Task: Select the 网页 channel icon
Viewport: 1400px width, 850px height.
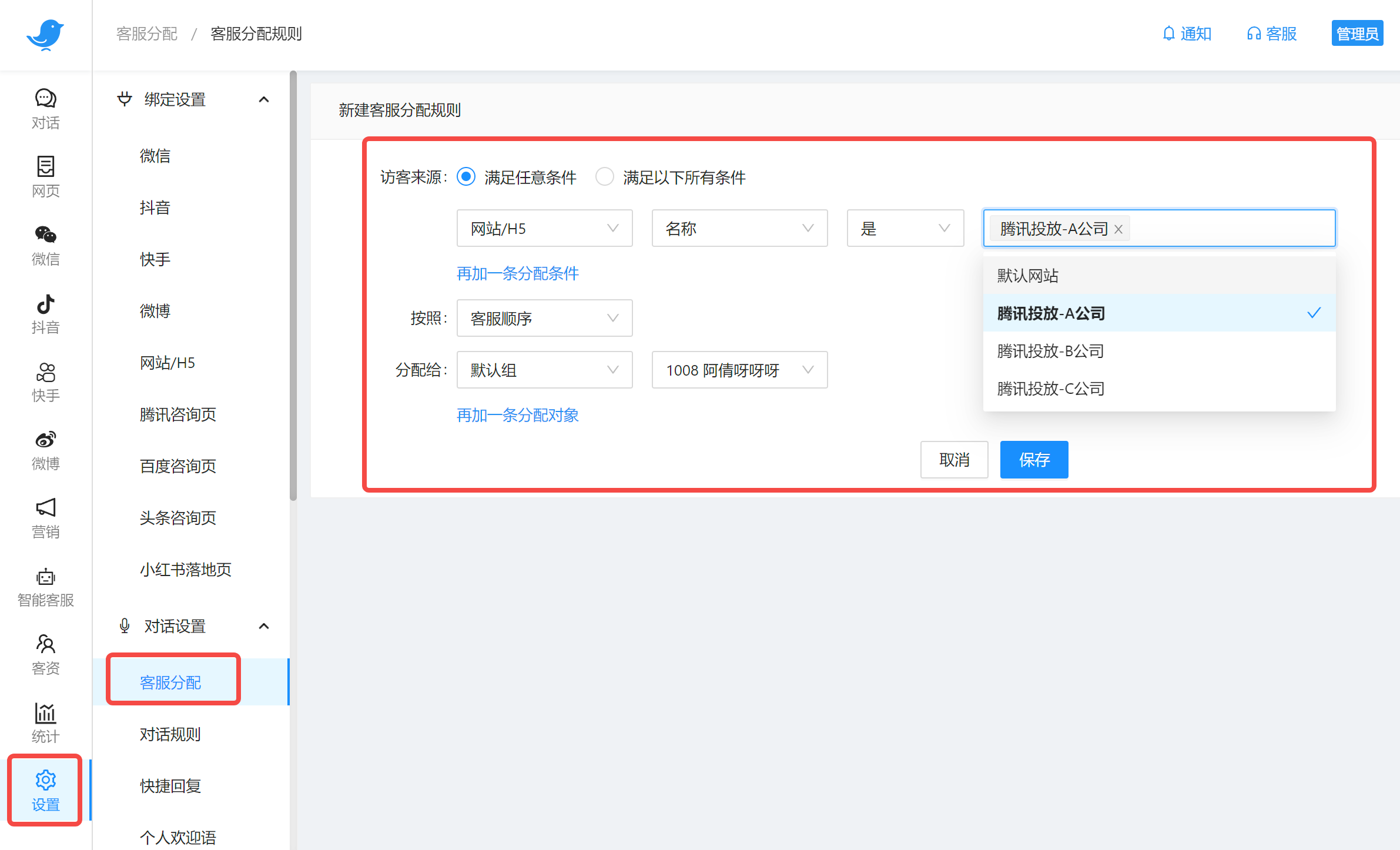Action: coord(45,175)
